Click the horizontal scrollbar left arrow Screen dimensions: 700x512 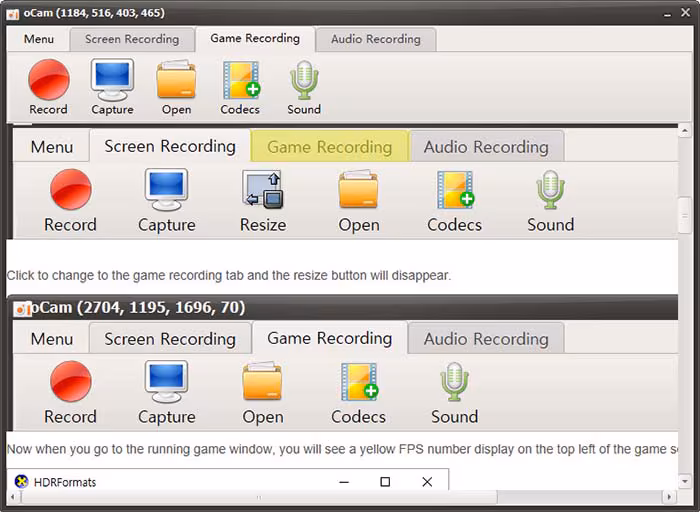coord(12,496)
